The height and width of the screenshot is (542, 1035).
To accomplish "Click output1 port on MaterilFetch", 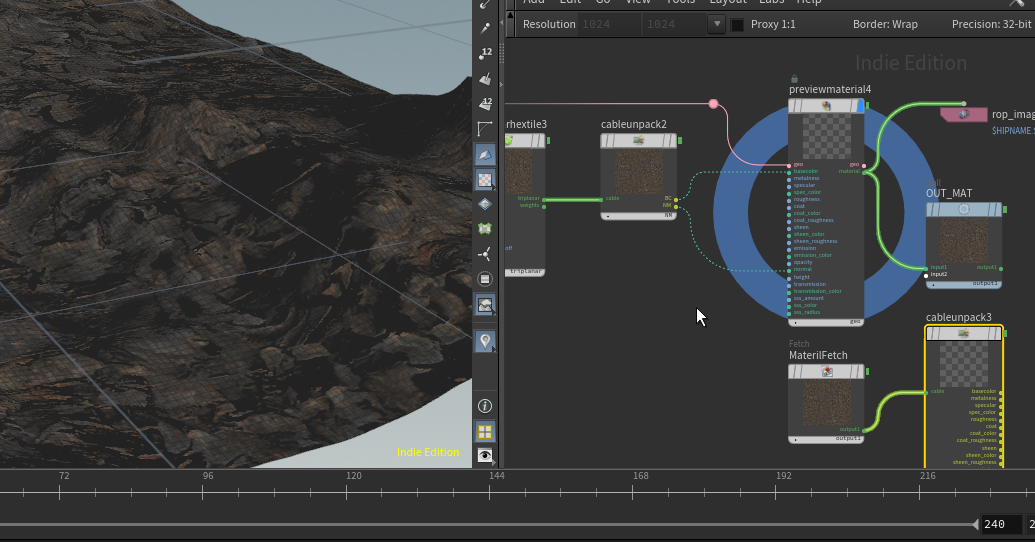I will click(864, 430).
